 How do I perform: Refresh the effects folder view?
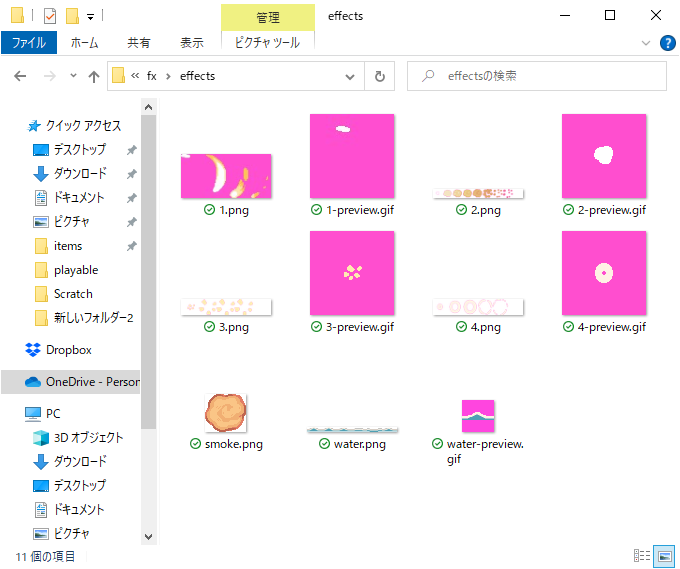pyautogui.click(x=379, y=76)
